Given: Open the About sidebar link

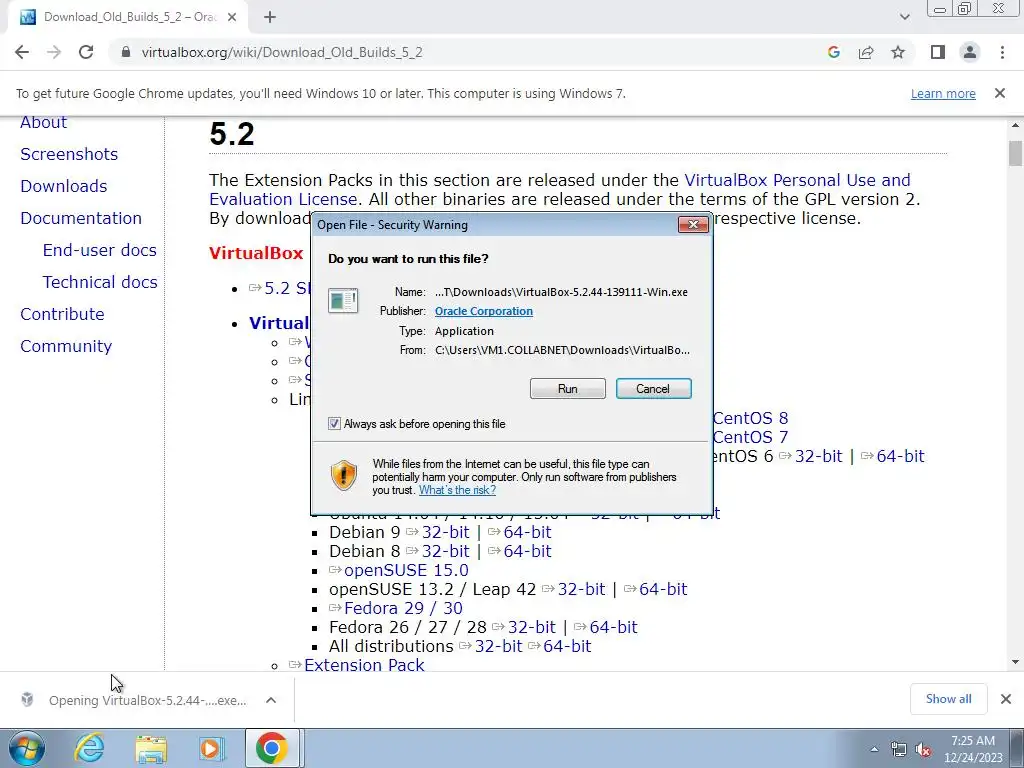Looking at the screenshot, I should click(43, 122).
